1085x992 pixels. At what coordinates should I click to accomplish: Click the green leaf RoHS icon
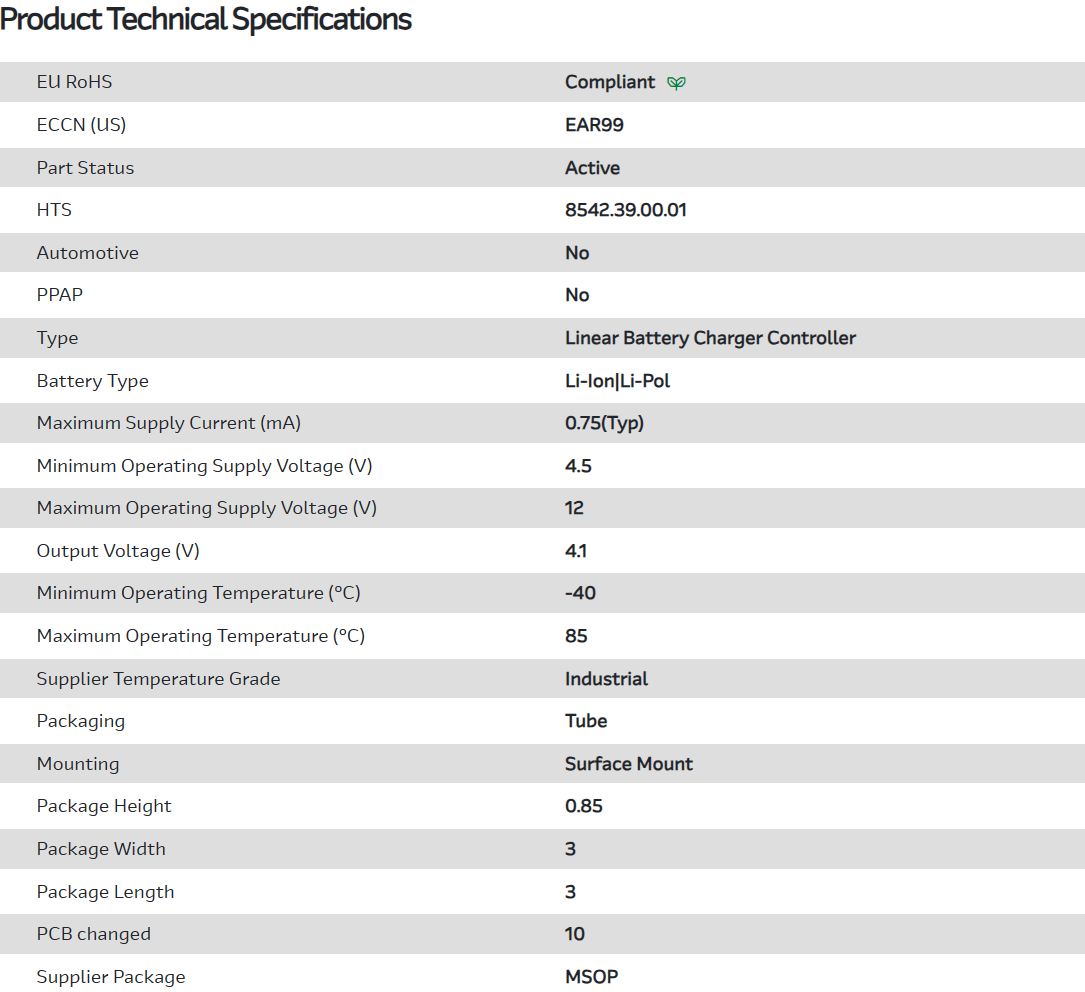(x=676, y=83)
